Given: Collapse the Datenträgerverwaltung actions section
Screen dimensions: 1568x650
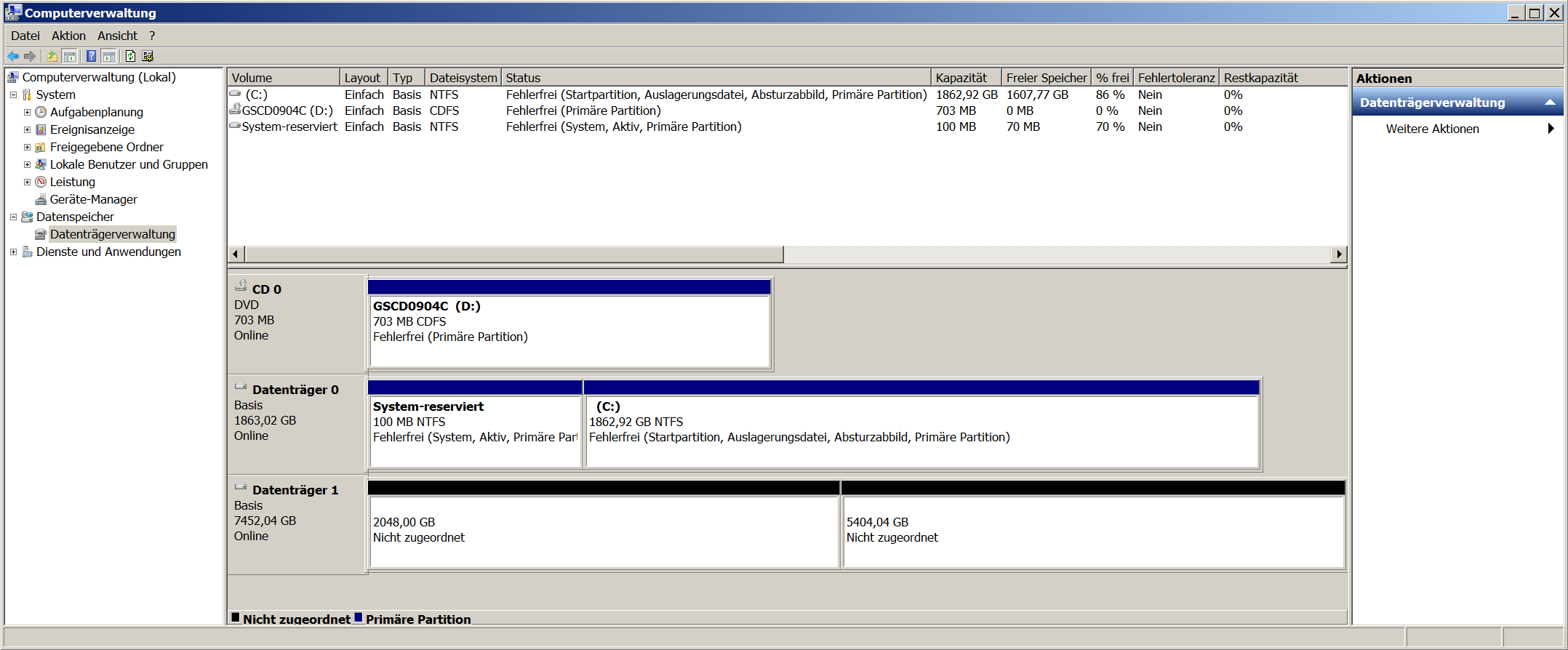Looking at the screenshot, I should (x=1550, y=103).
